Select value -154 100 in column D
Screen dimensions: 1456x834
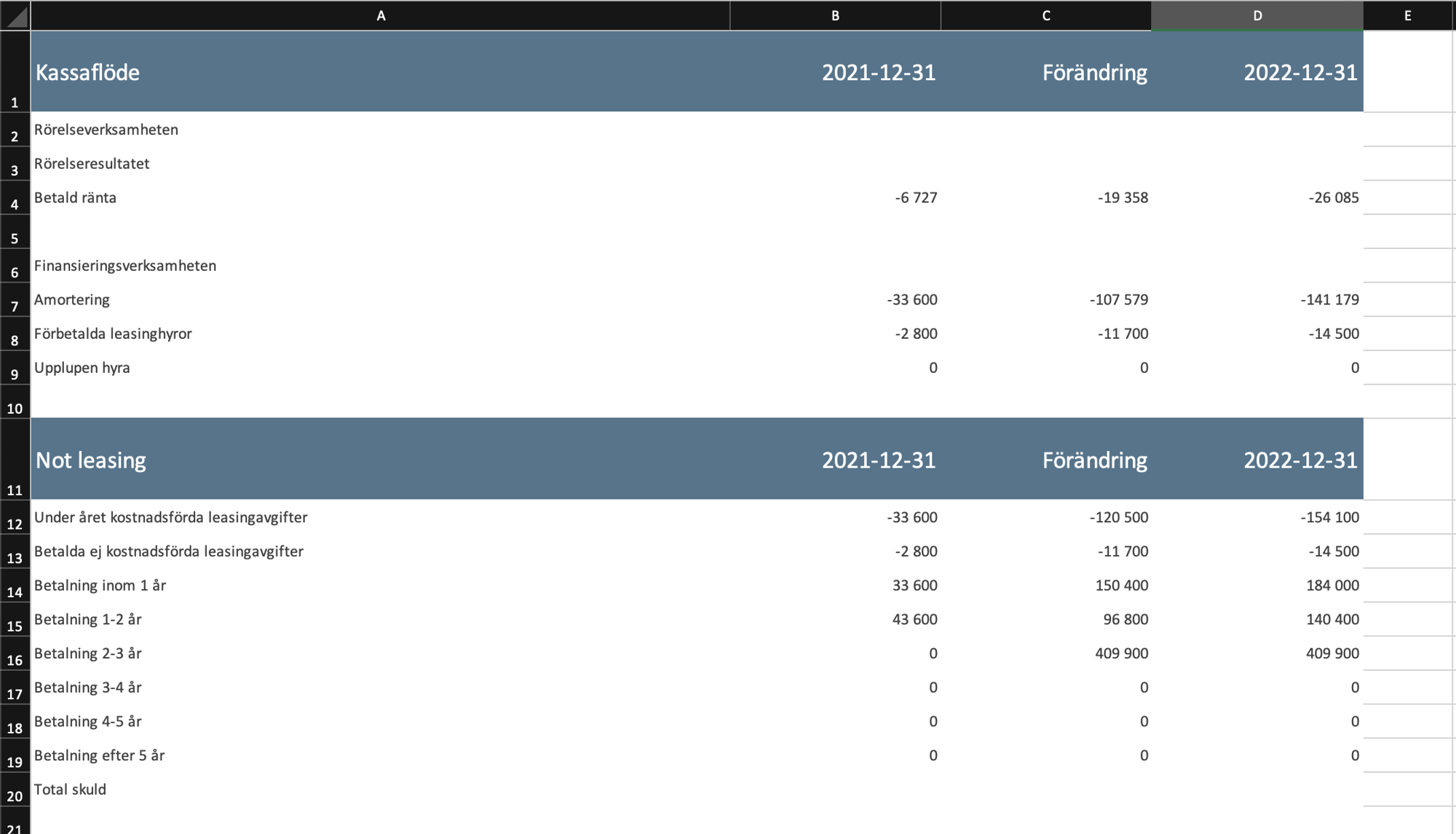[x=1329, y=517]
